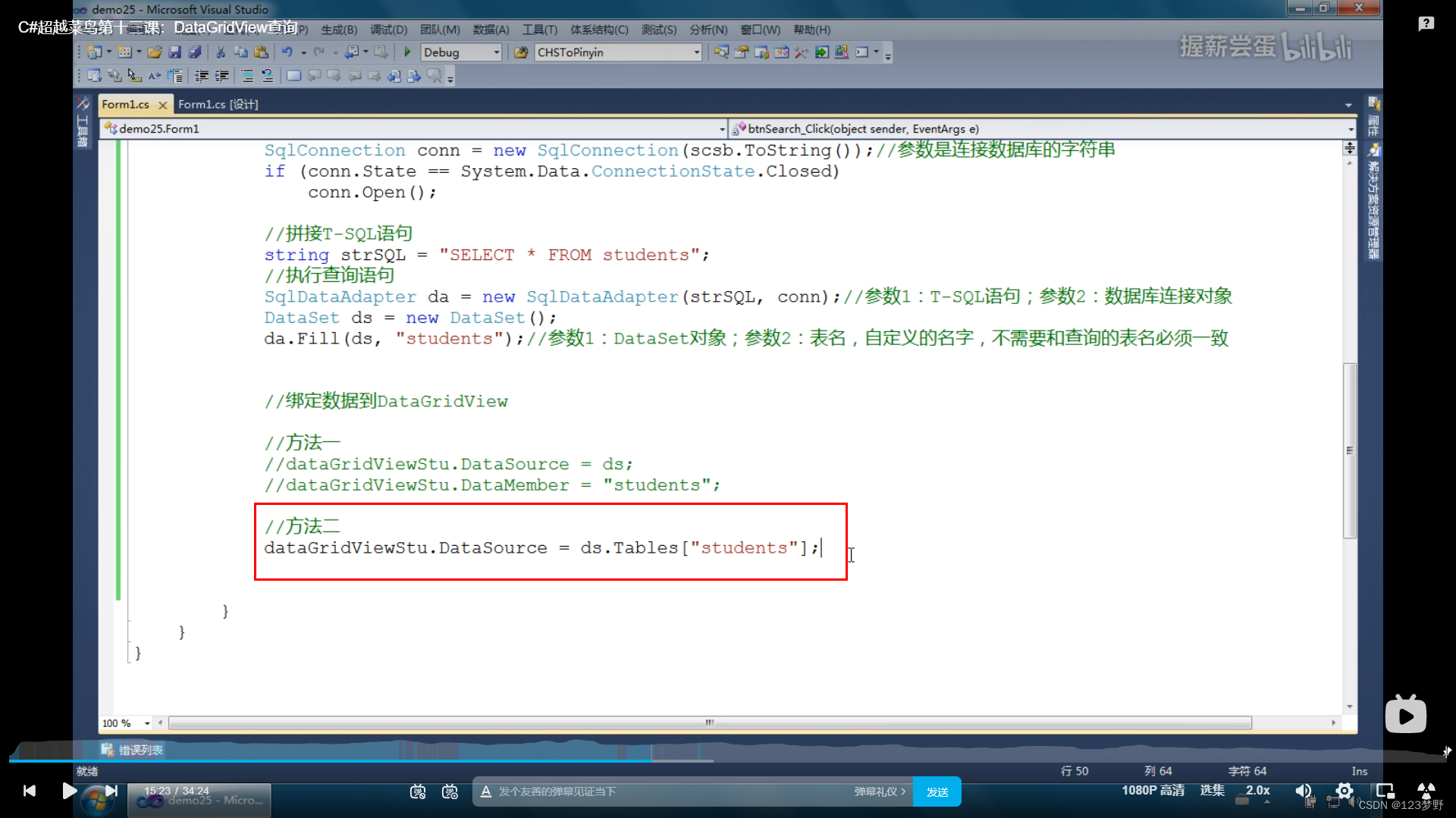
Task: Open the document tab list dropdown arrow
Action: coord(1348,105)
